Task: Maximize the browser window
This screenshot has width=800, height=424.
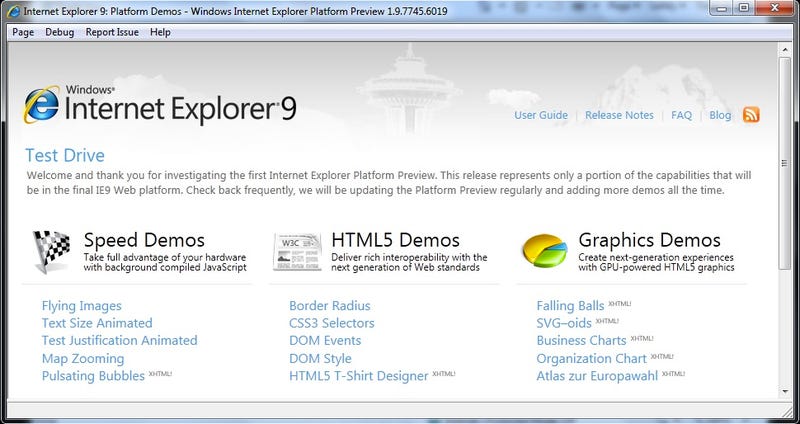Action: [x=744, y=7]
